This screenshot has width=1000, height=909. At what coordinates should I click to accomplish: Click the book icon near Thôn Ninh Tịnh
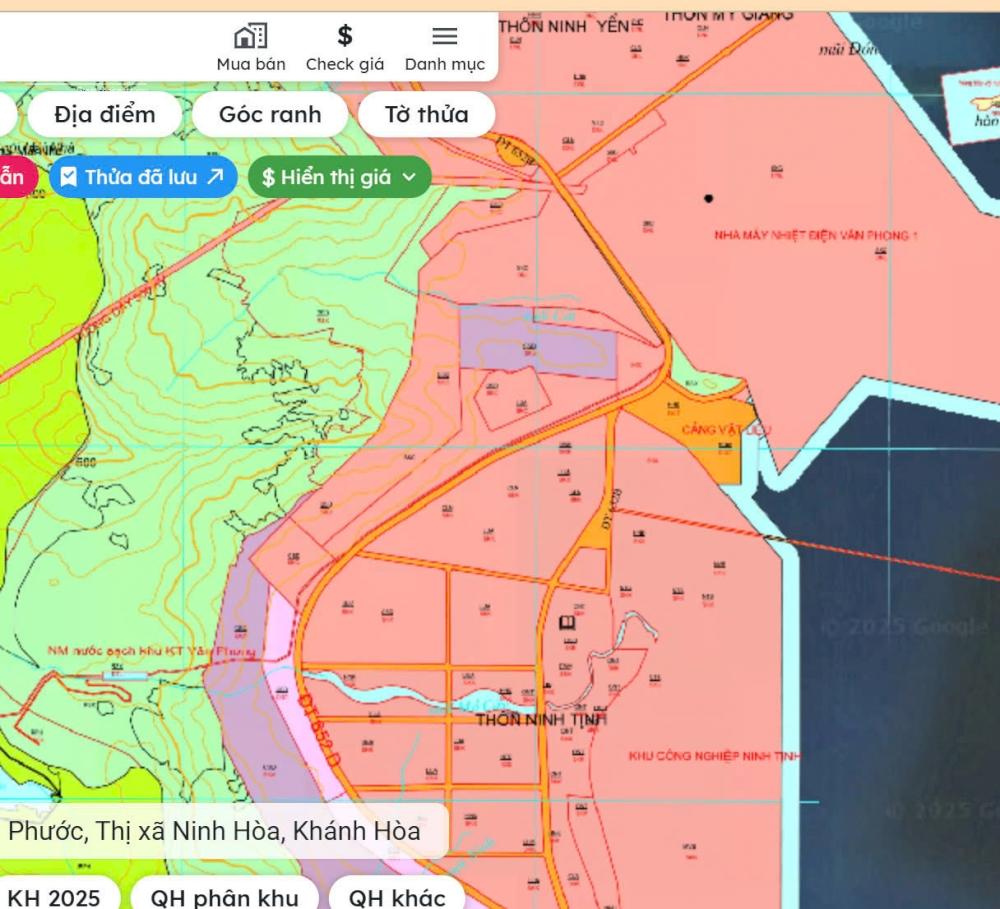click(567, 623)
